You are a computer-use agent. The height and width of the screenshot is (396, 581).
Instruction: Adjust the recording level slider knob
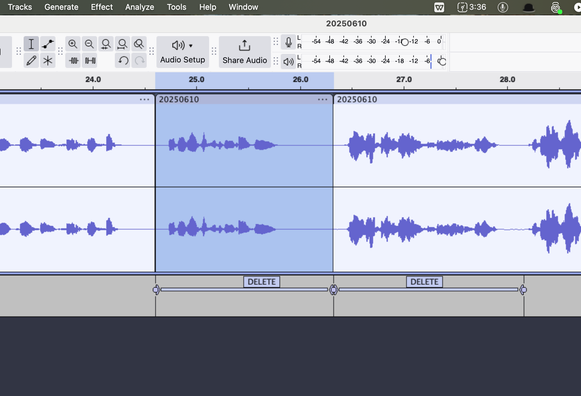pos(405,42)
